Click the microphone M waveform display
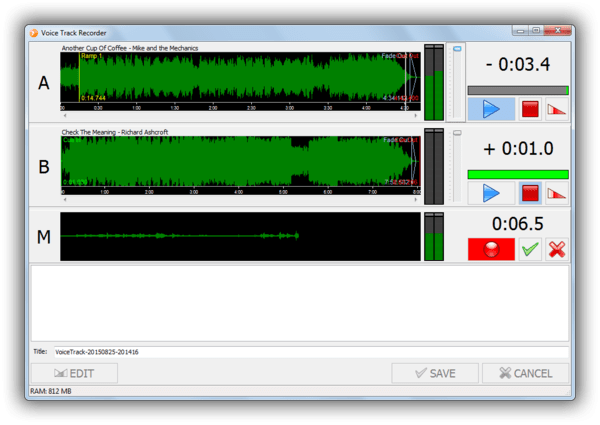Screen dimensions: 600x425 point(240,236)
